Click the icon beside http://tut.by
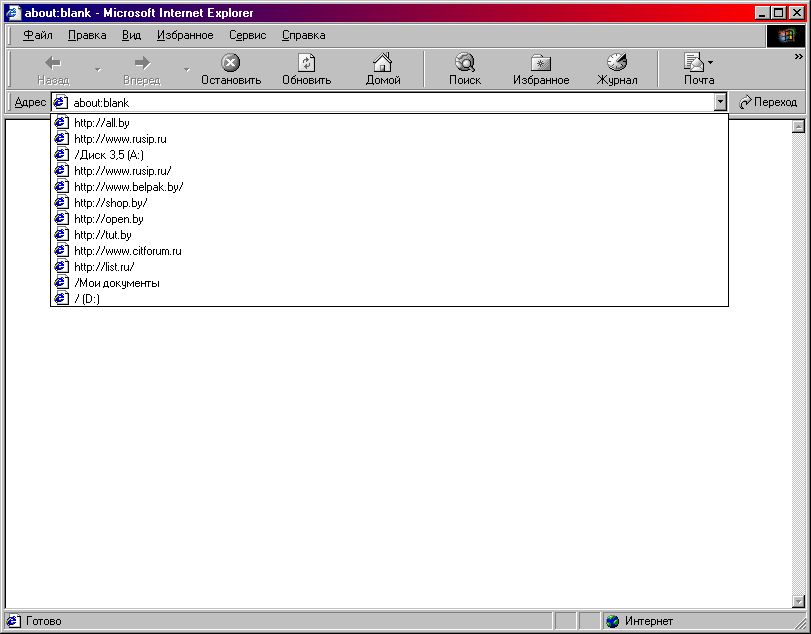 (62, 235)
